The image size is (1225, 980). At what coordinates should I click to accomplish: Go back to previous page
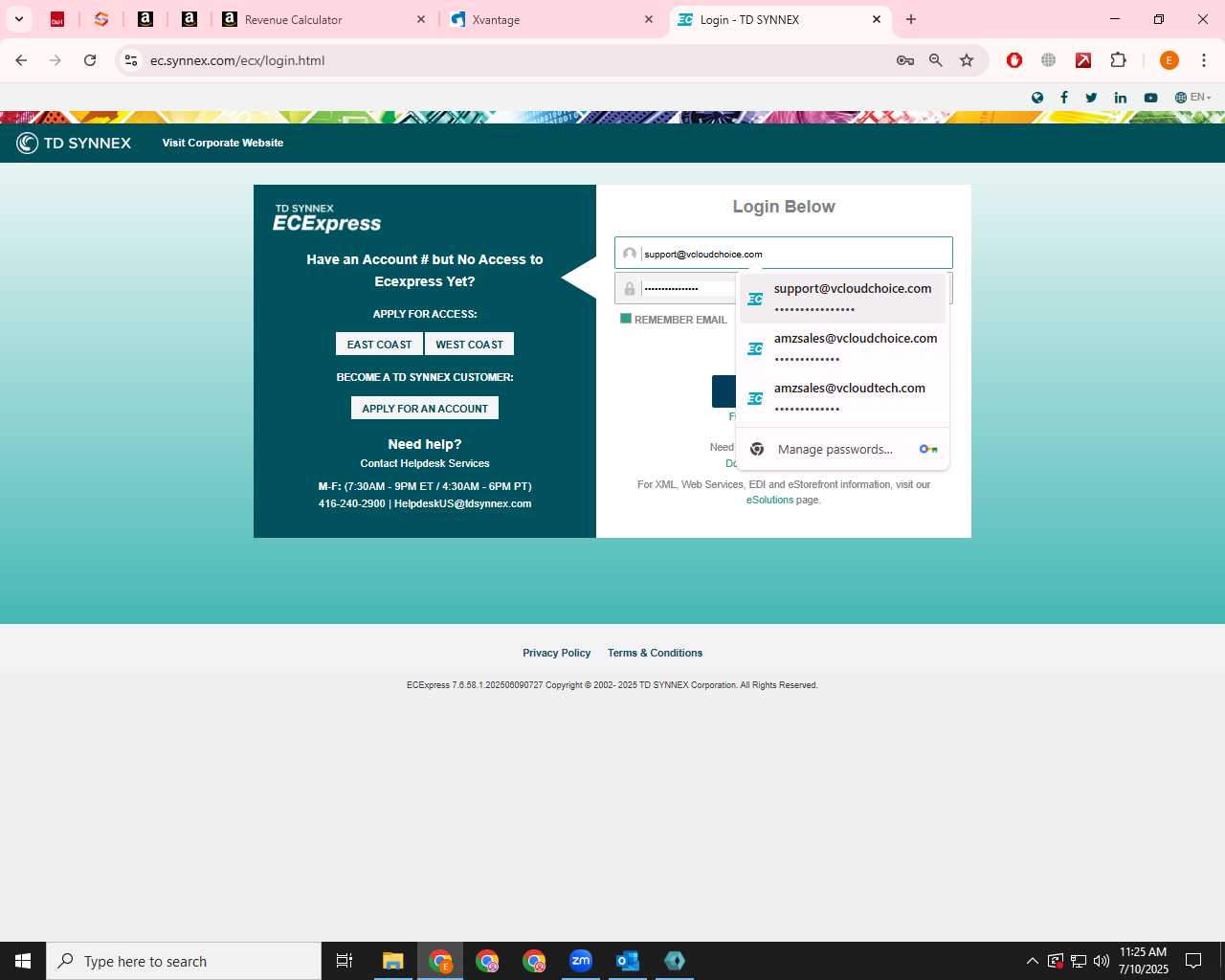click(x=21, y=60)
